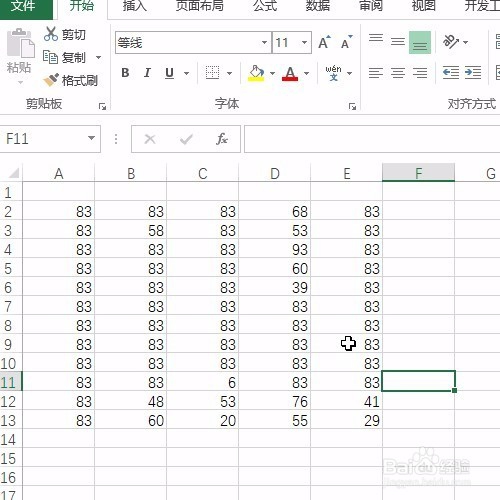Click the text orientation icon
The image size is (500, 500).
point(451,42)
